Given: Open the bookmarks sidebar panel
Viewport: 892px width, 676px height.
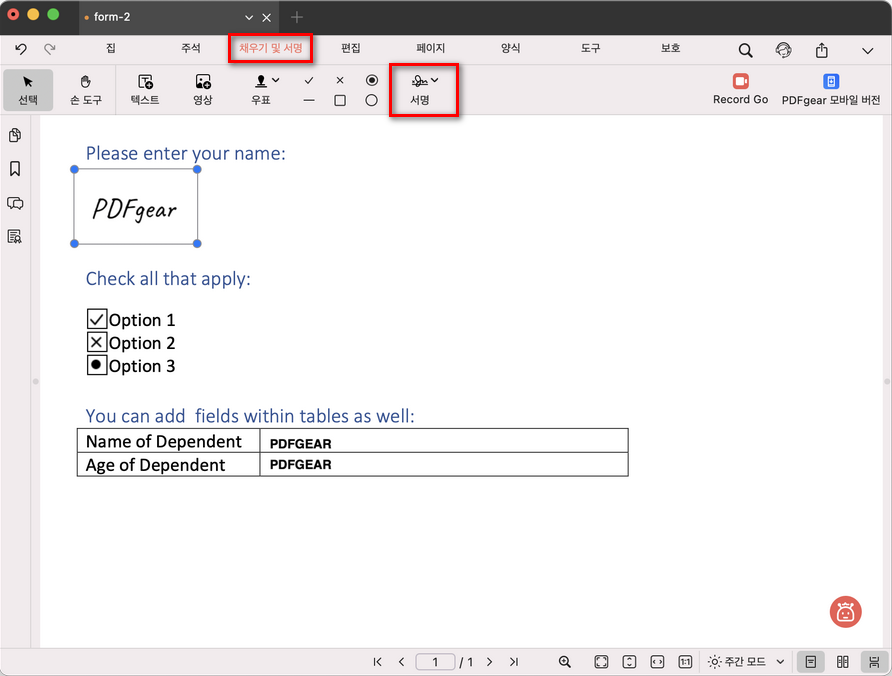Looking at the screenshot, I should pos(15,169).
